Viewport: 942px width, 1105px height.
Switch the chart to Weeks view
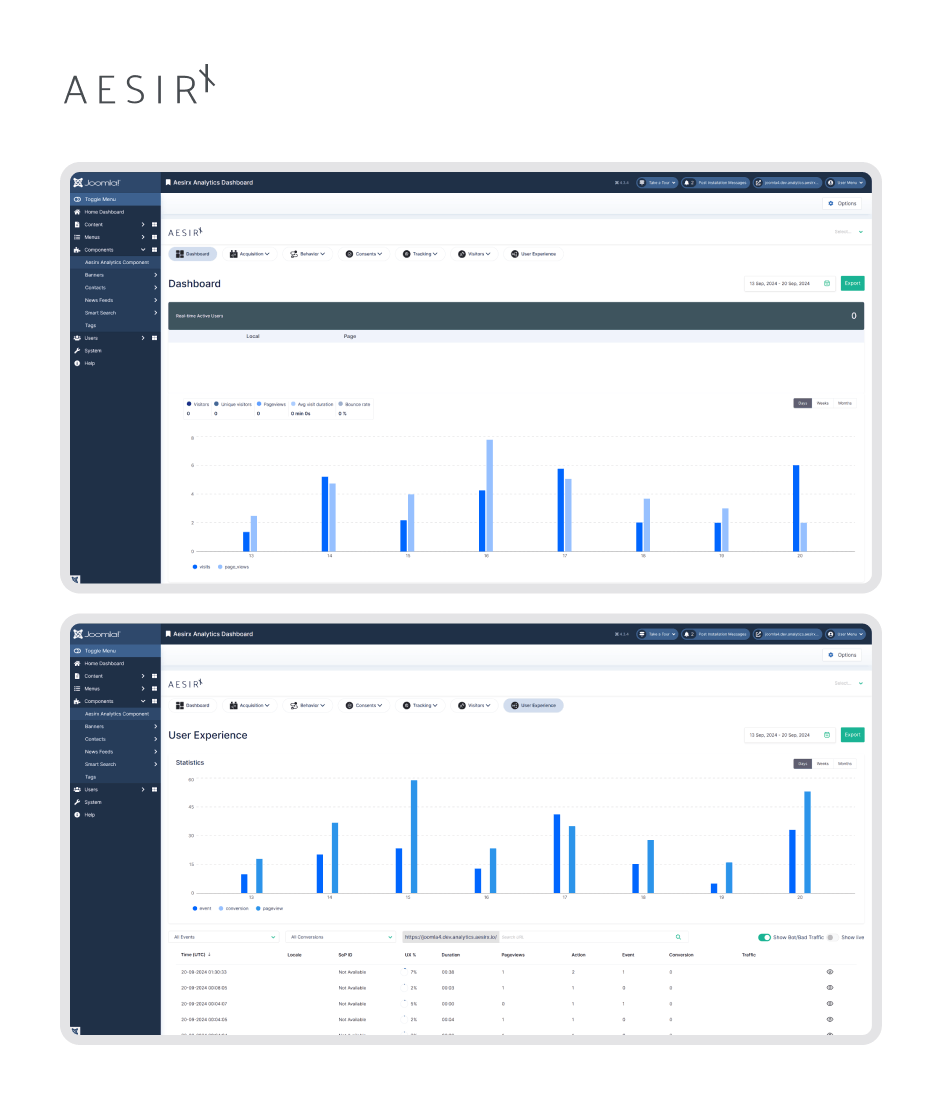coord(823,403)
